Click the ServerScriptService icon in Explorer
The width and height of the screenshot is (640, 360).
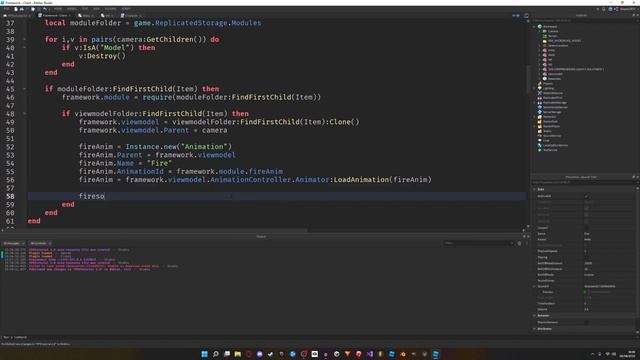coord(540,107)
